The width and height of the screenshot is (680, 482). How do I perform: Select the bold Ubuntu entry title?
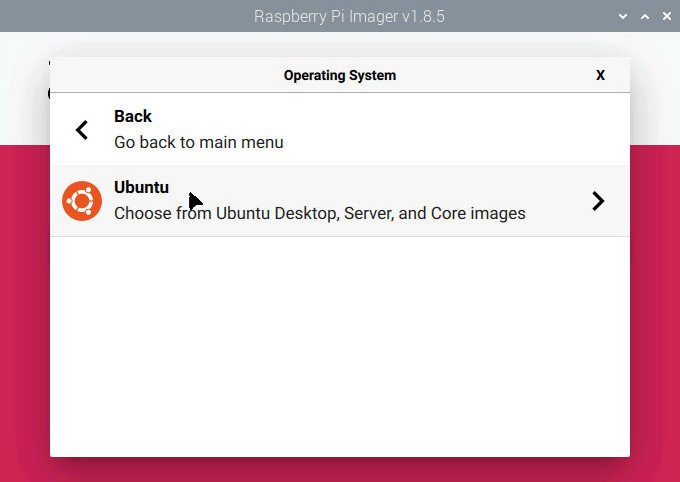(141, 187)
